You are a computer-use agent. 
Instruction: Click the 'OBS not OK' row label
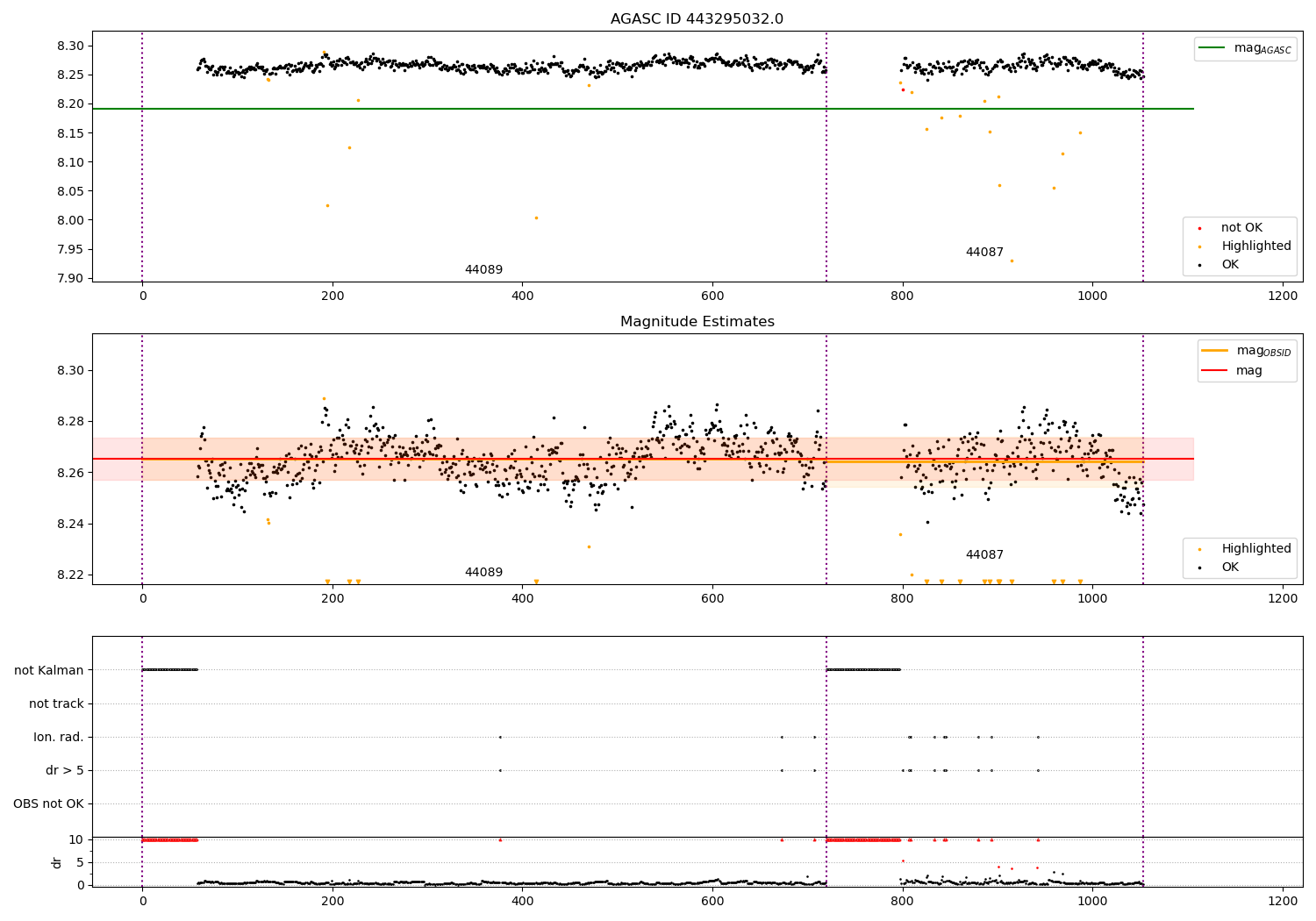click(x=48, y=803)
